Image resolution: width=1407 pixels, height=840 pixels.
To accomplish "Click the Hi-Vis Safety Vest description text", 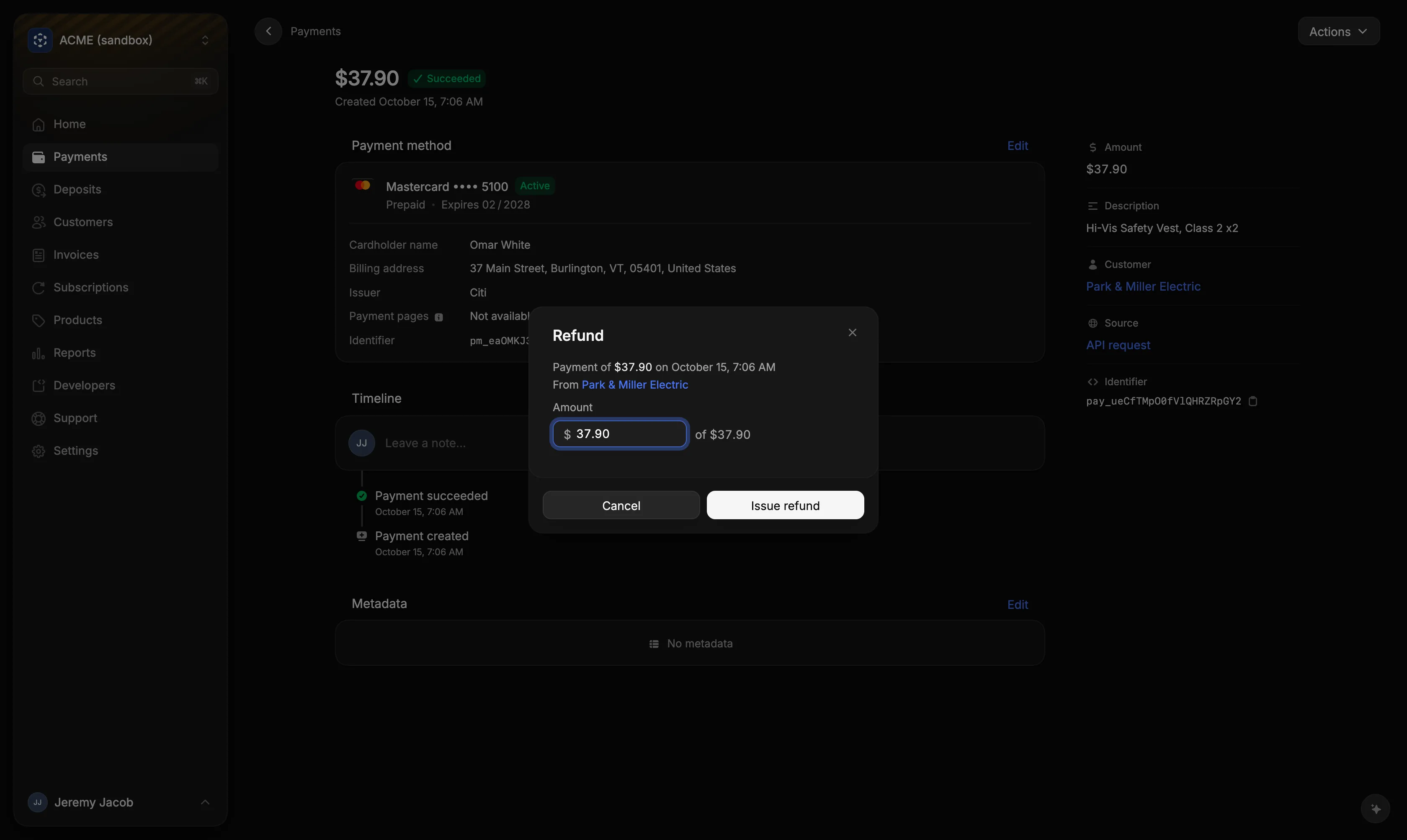I will point(1162,228).
